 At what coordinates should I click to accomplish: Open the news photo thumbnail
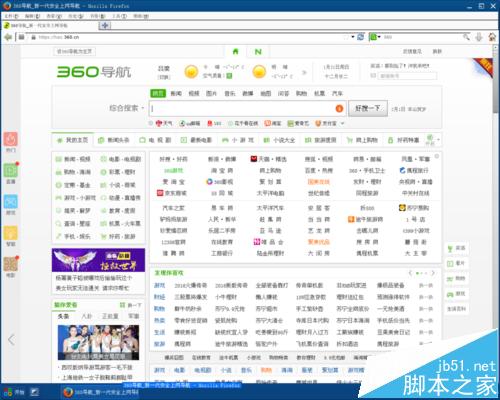click(98, 343)
